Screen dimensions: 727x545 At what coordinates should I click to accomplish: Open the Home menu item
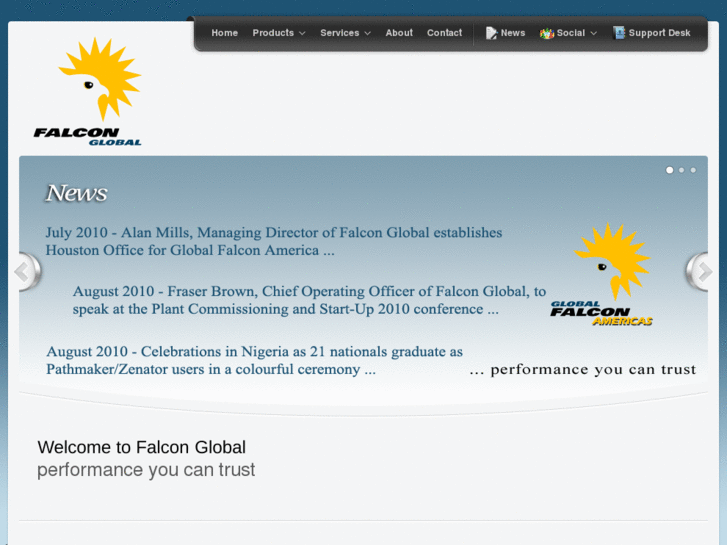(x=225, y=33)
